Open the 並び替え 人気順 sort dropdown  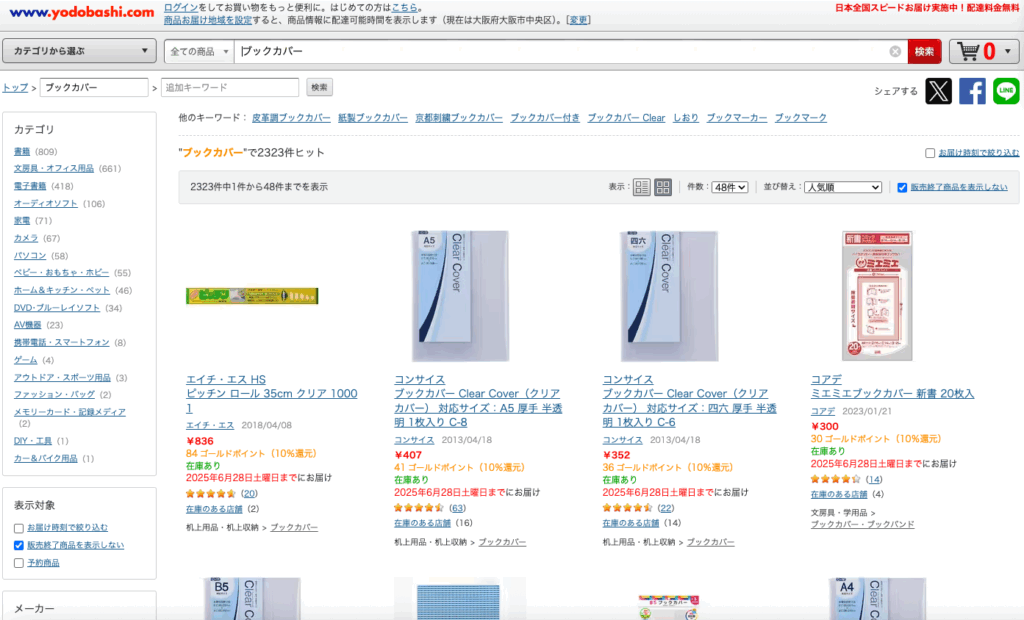[x=842, y=188]
